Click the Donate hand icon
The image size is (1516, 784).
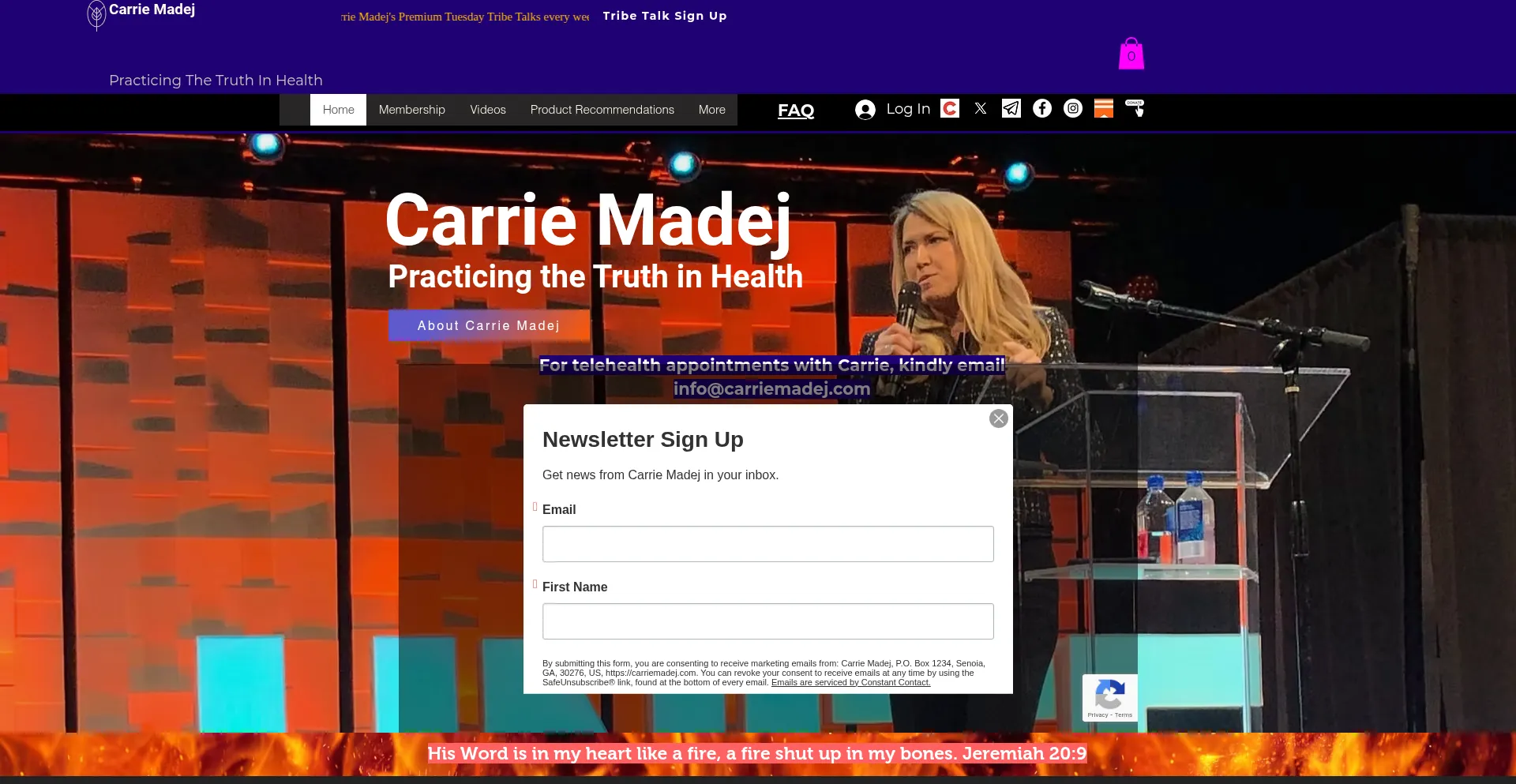click(x=1135, y=109)
